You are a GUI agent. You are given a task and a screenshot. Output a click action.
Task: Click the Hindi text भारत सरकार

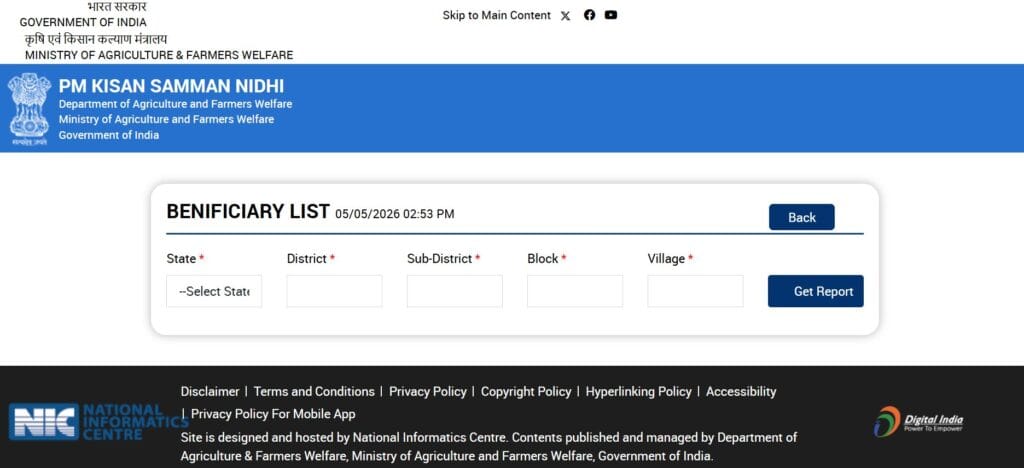(x=117, y=7)
